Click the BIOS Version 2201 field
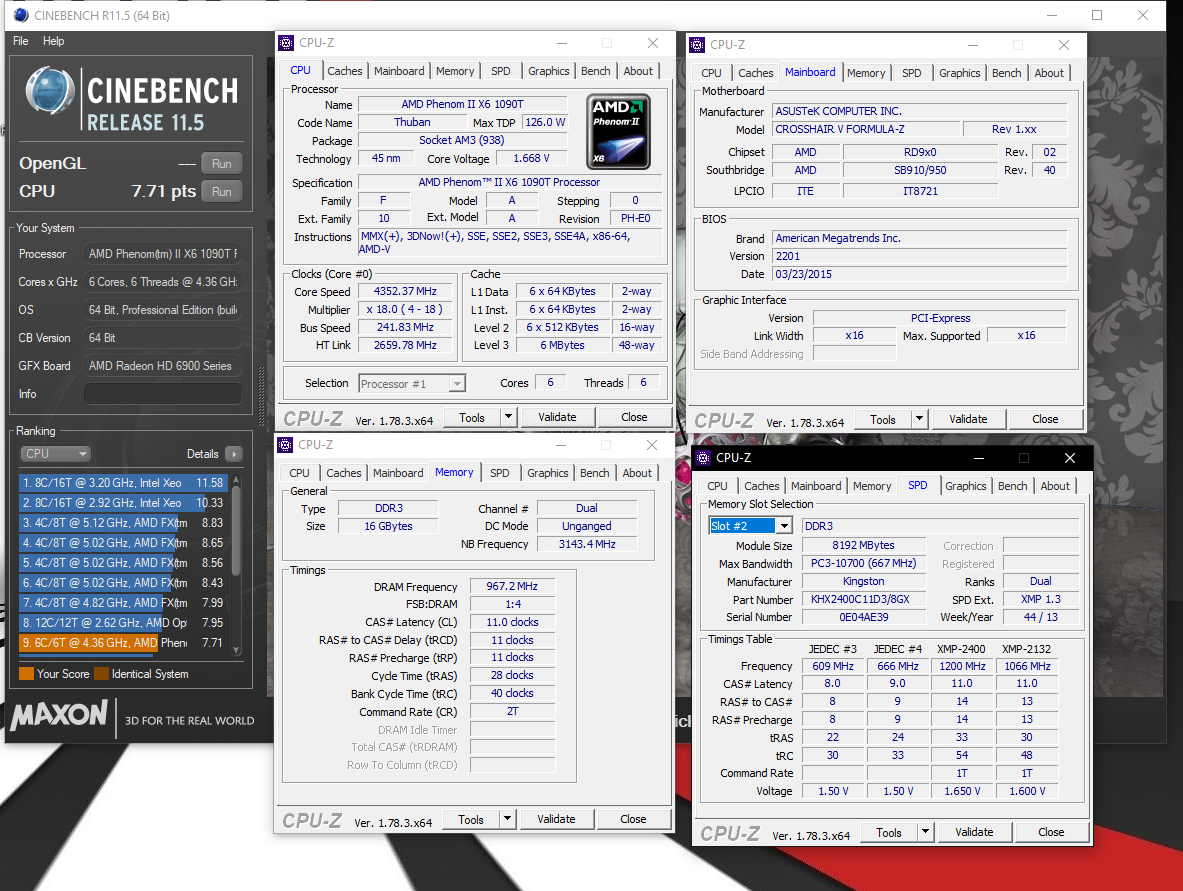Image resolution: width=1183 pixels, height=891 pixels. 920,257
